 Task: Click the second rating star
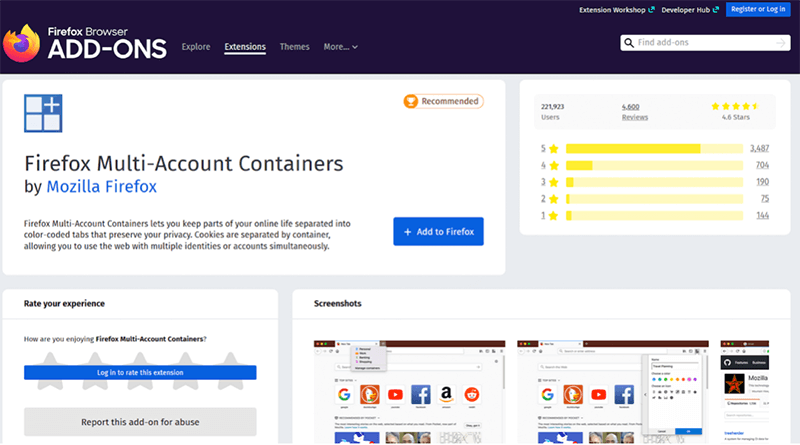[95, 371]
